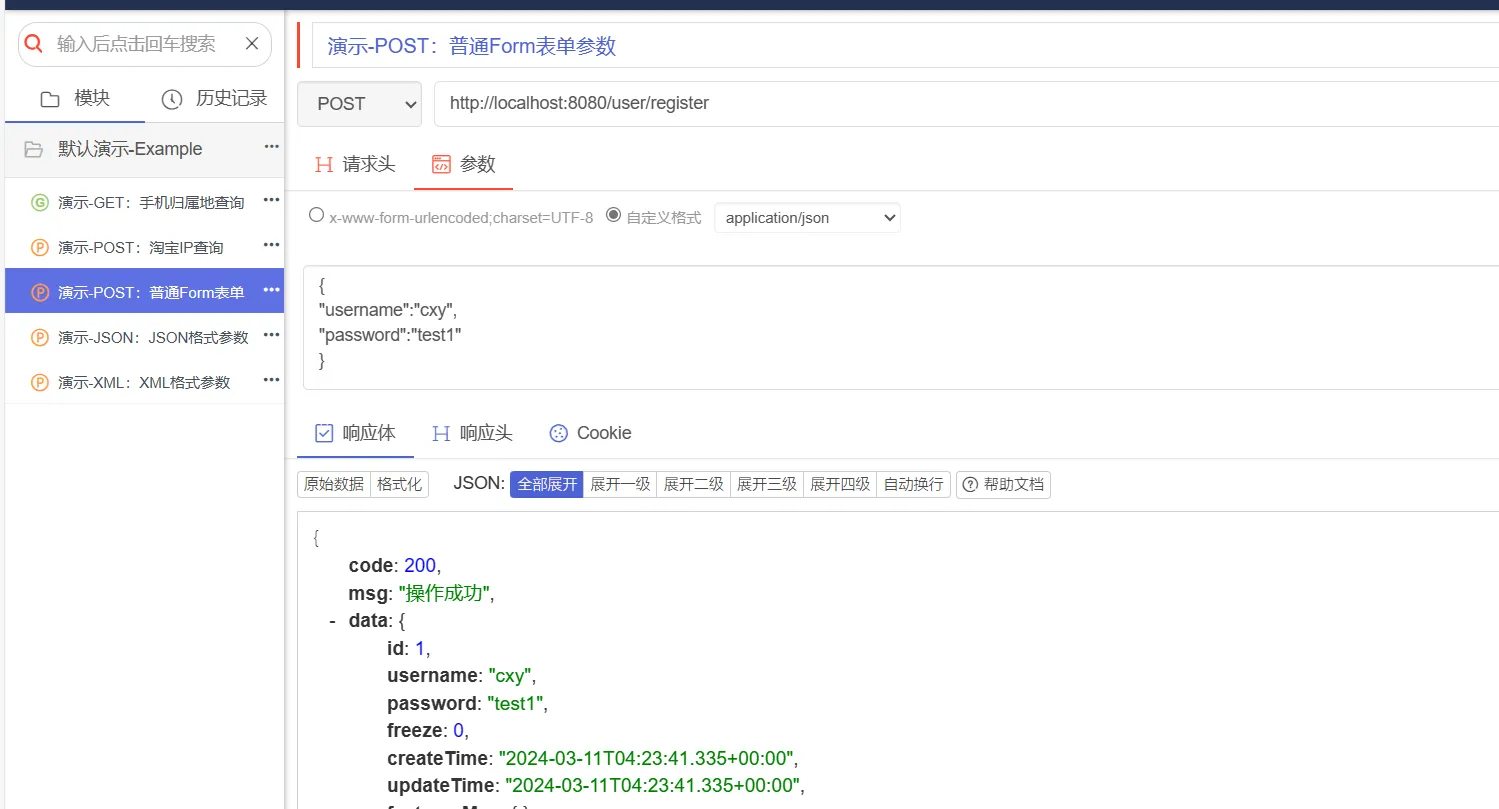Image resolution: width=1499 pixels, height=809 pixels.
Task: Switch to the 历史记录 tab
Action: point(215,98)
